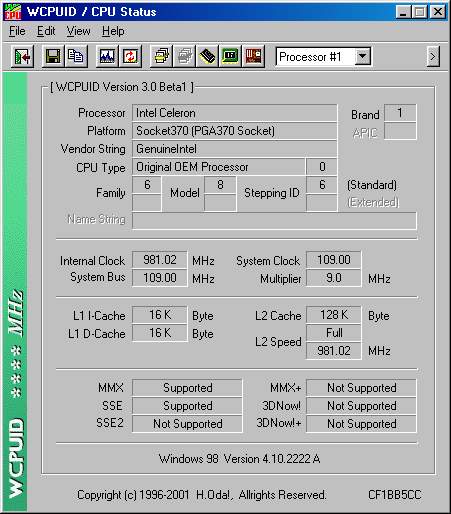Open the Edit menu
The image size is (451, 514).
tap(46, 31)
